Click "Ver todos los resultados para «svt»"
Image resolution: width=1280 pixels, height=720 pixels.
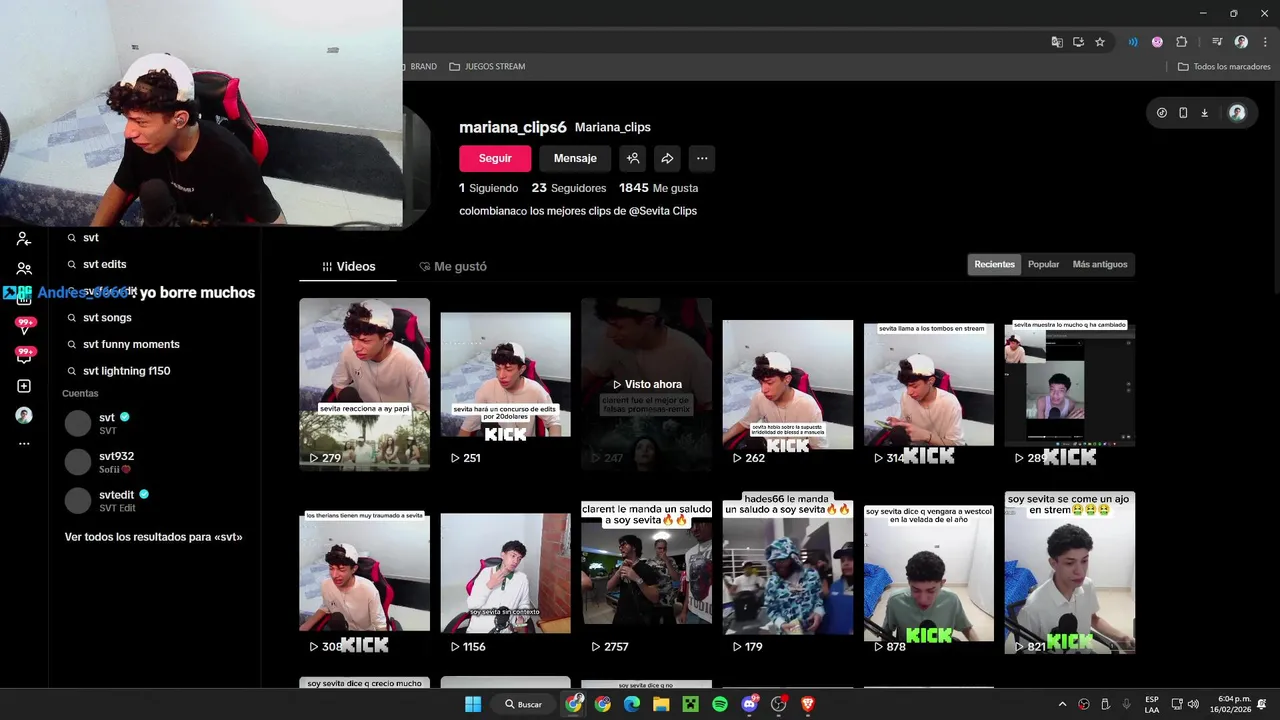click(153, 537)
